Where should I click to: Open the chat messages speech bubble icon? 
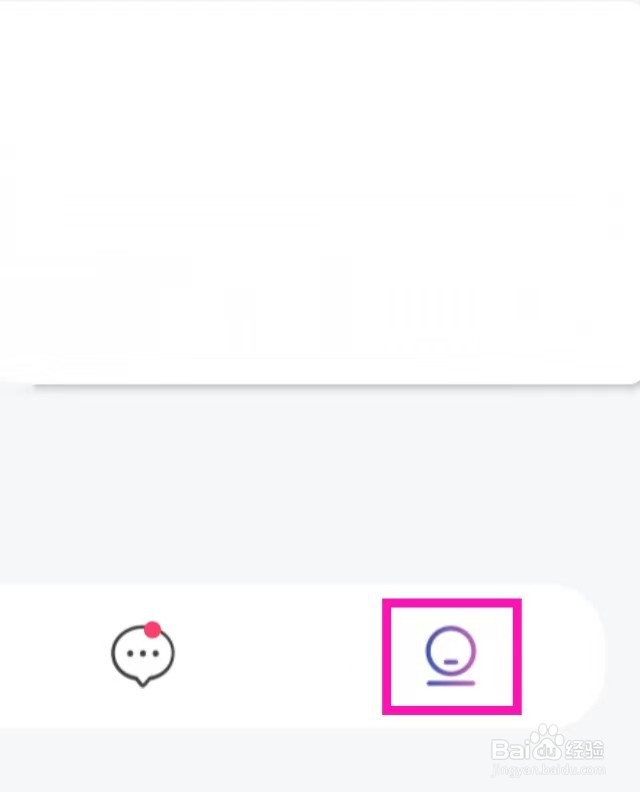(x=143, y=655)
